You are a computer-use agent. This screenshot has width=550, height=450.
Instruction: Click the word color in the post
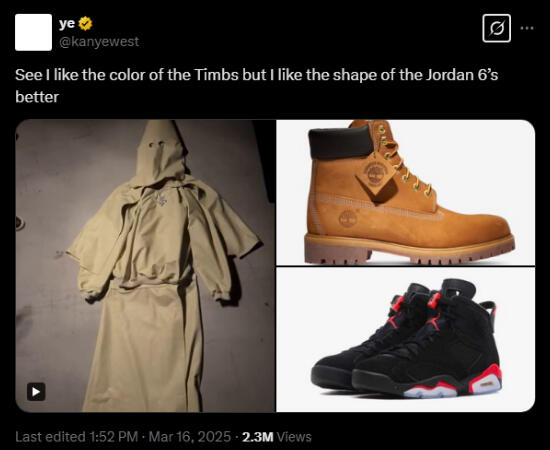pyautogui.click(x=127, y=75)
